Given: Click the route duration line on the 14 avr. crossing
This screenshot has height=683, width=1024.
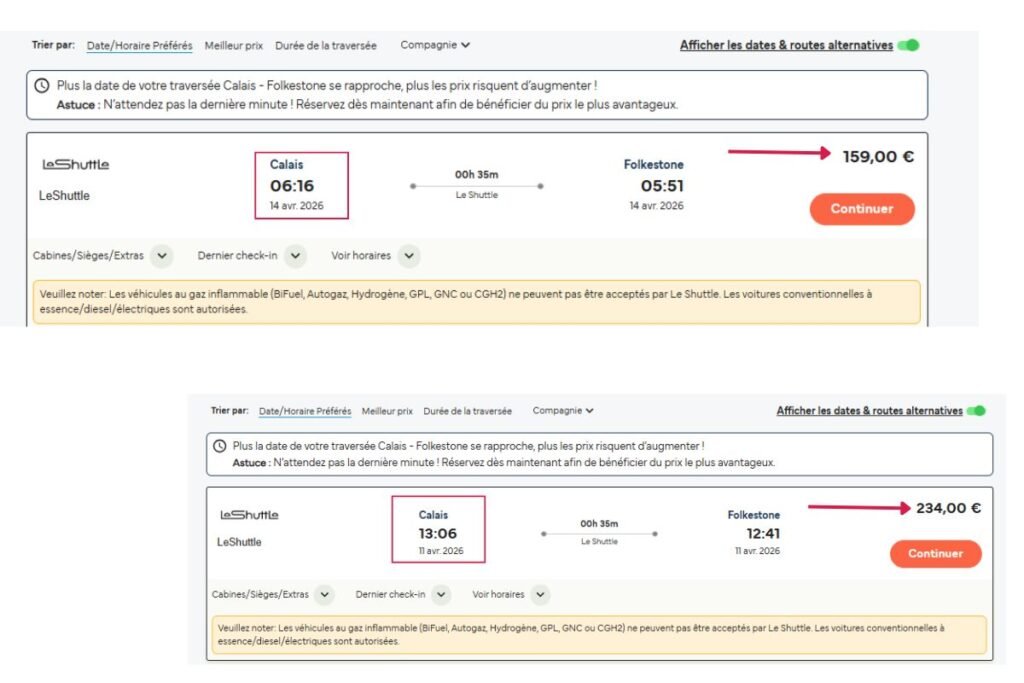Looking at the screenshot, I should (x=476, y=186).
